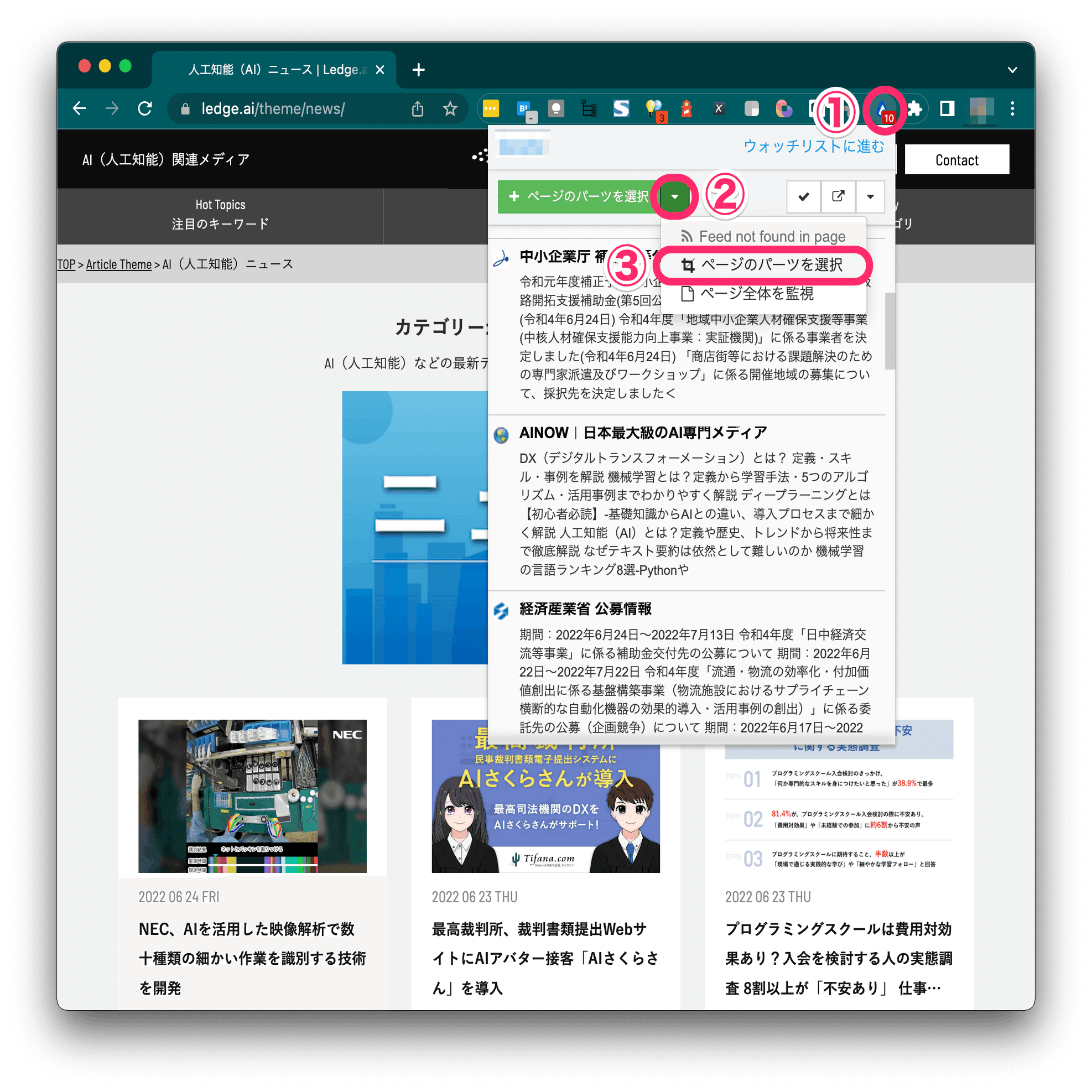The width and height of the screenshot is (1092, 1092).
Task: Click the Article Theme breadcrumb link
Action: click(x=119, y=264)
